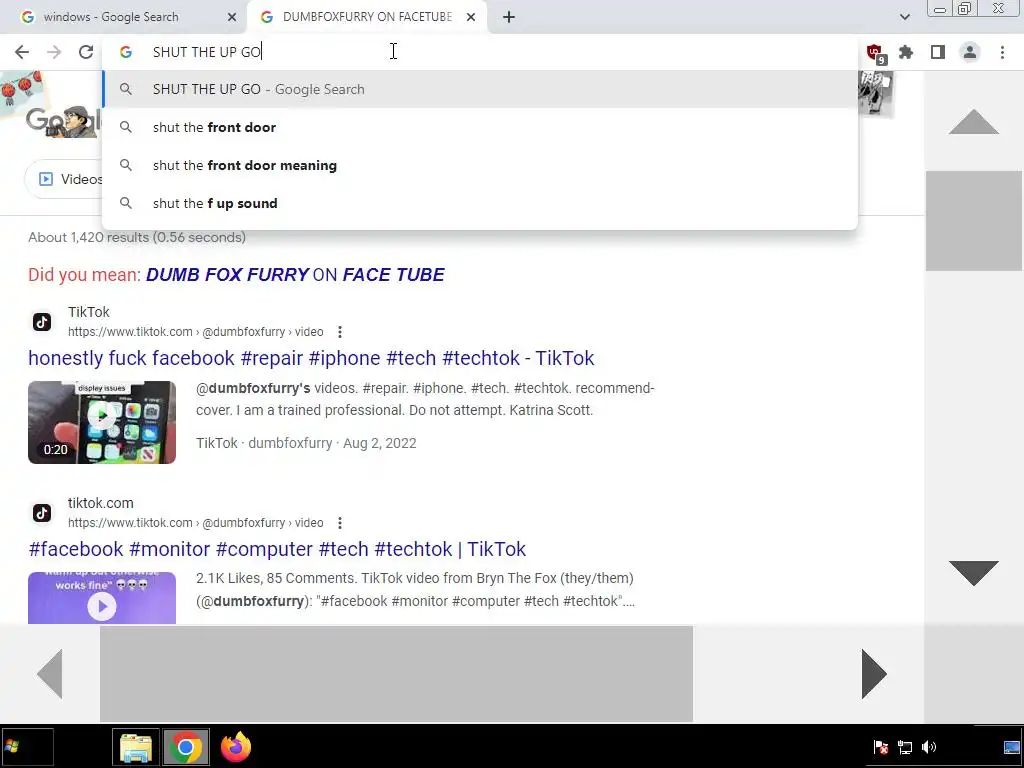Click the 'tiktok.com' site name of second result

click(101, 503)
